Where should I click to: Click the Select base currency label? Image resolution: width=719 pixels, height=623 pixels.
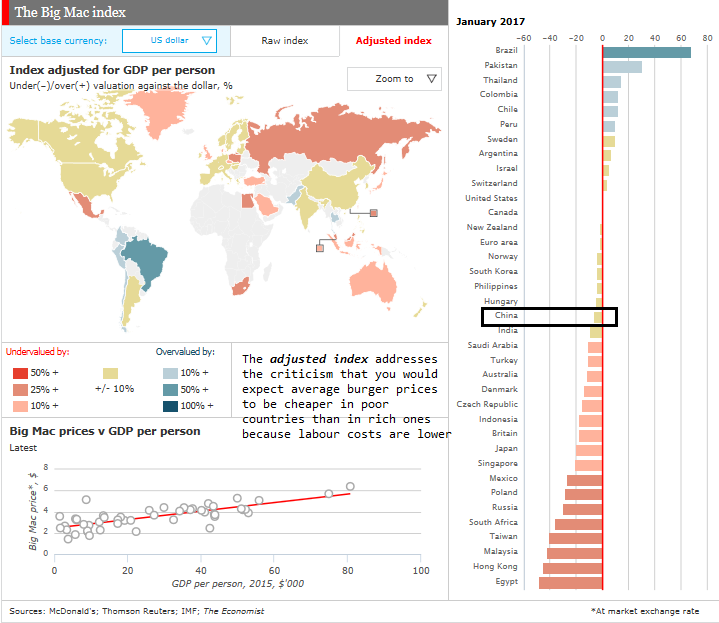pyautogui.click(x=58, y=41)
